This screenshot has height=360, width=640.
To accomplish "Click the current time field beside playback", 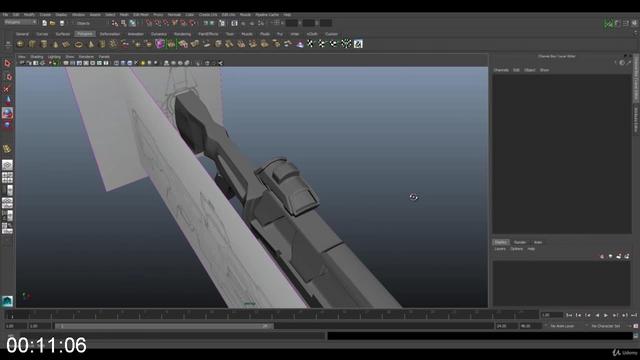I will point(551,315).
